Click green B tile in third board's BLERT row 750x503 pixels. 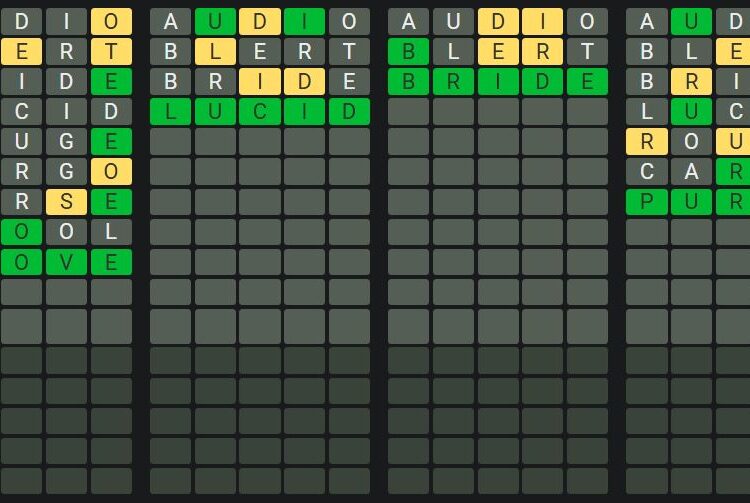coord(408,51)
